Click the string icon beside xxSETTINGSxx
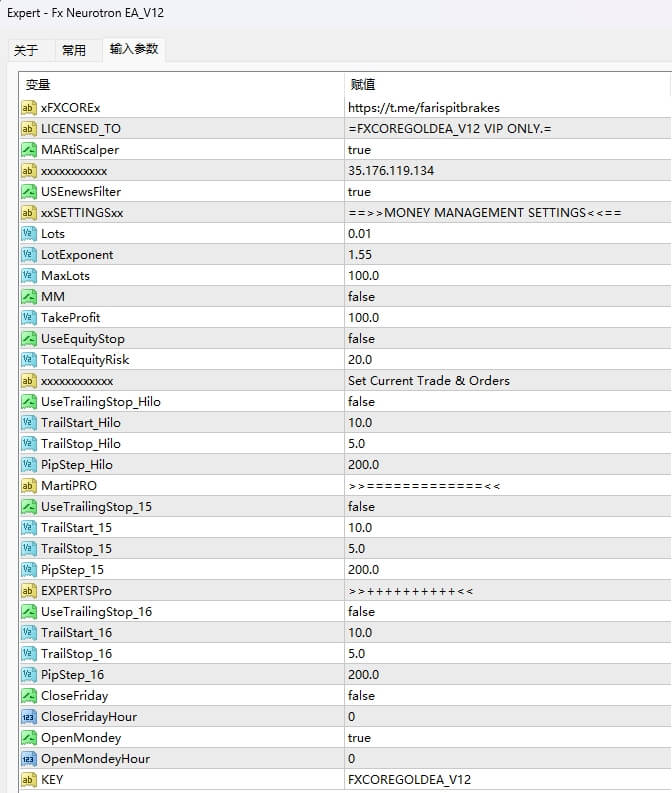Screen dimensions: 672x793 29,213
